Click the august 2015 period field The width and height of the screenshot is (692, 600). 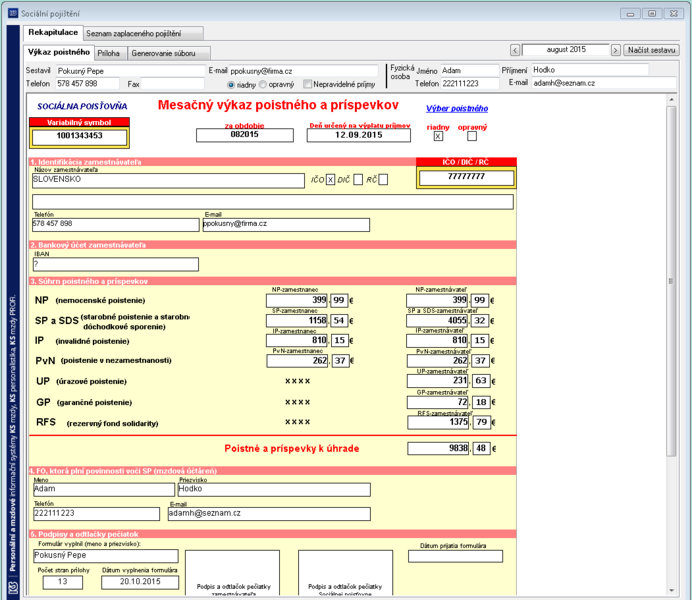pos(565,50)
